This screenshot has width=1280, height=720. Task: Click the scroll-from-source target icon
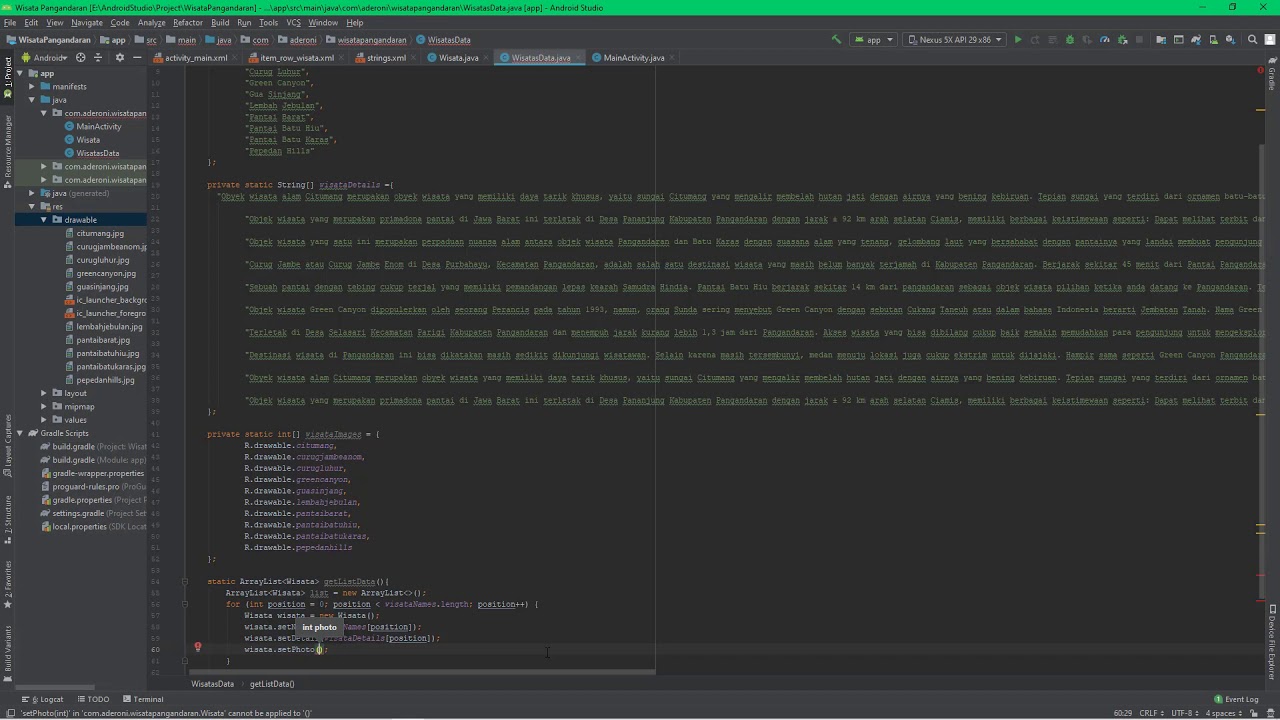pos(81,58)
